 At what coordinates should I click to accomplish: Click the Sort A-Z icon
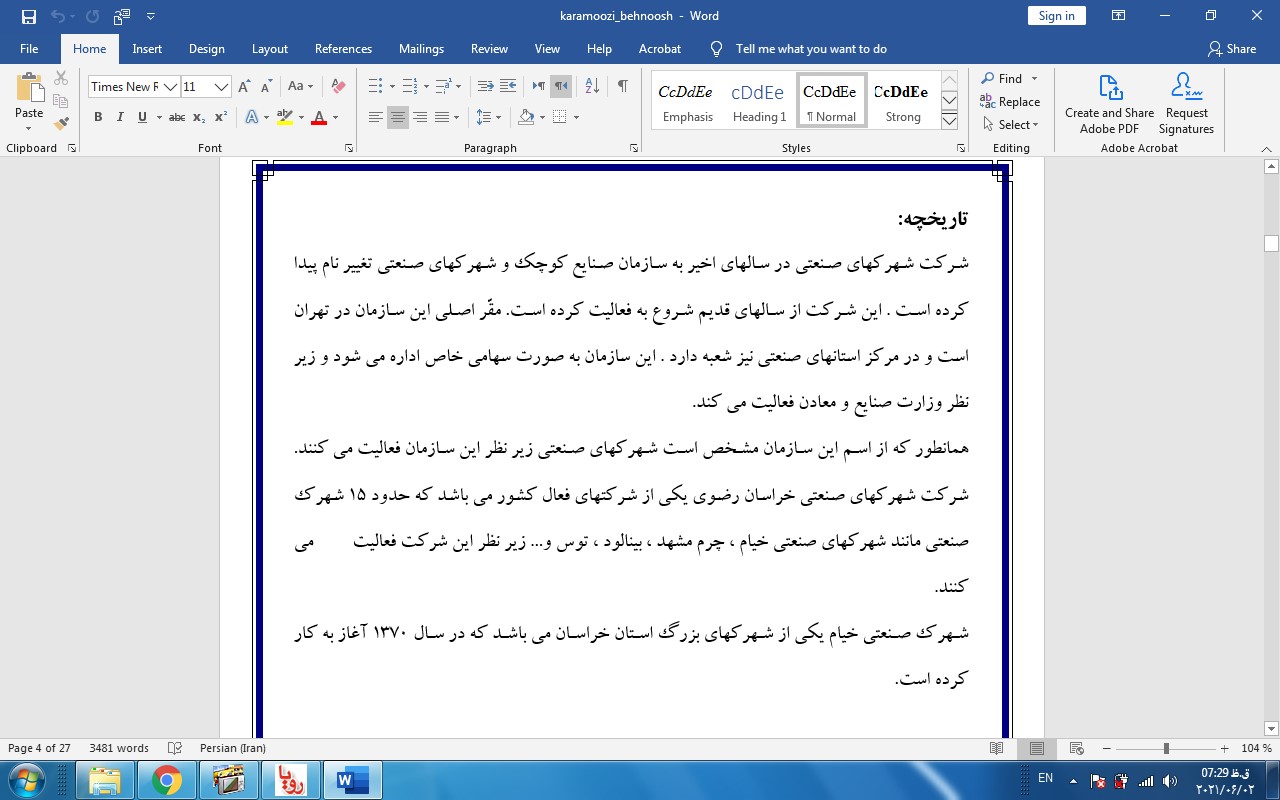(591, 86)
